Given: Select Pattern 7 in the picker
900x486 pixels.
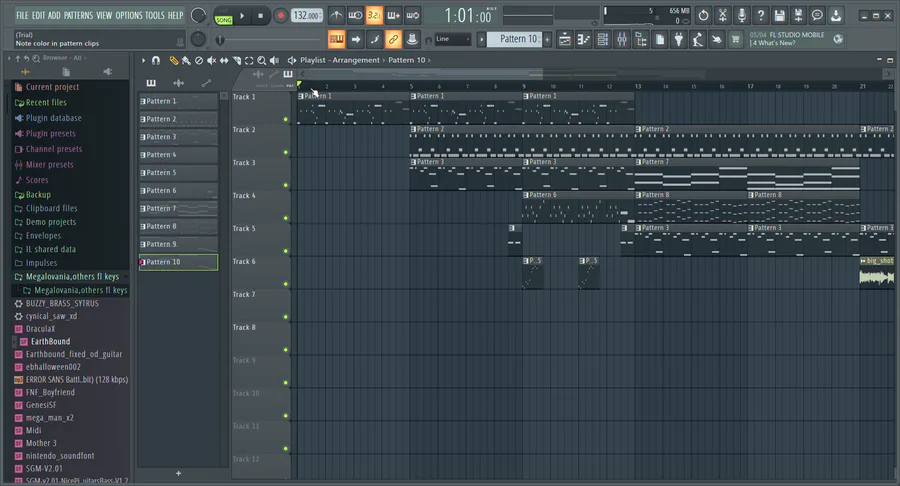Looking at the screenshot, I should tap(179, 208).
